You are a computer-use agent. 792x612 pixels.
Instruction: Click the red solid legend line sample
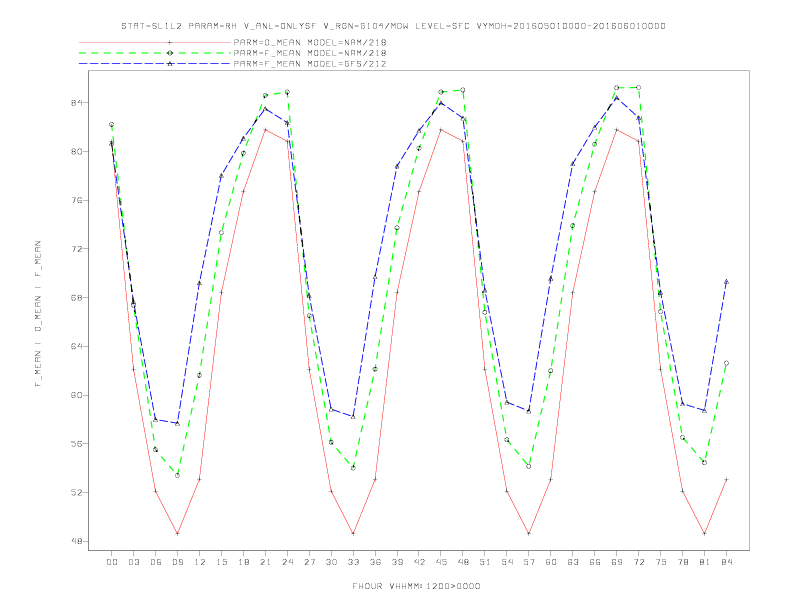155,42
